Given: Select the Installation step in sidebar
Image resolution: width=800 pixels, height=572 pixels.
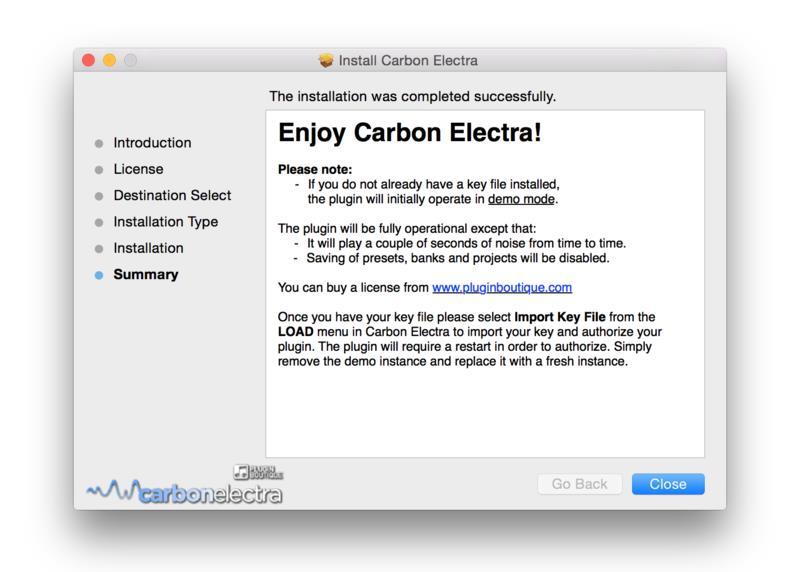Looking at the screenshot, I should (x=148, y=248).
